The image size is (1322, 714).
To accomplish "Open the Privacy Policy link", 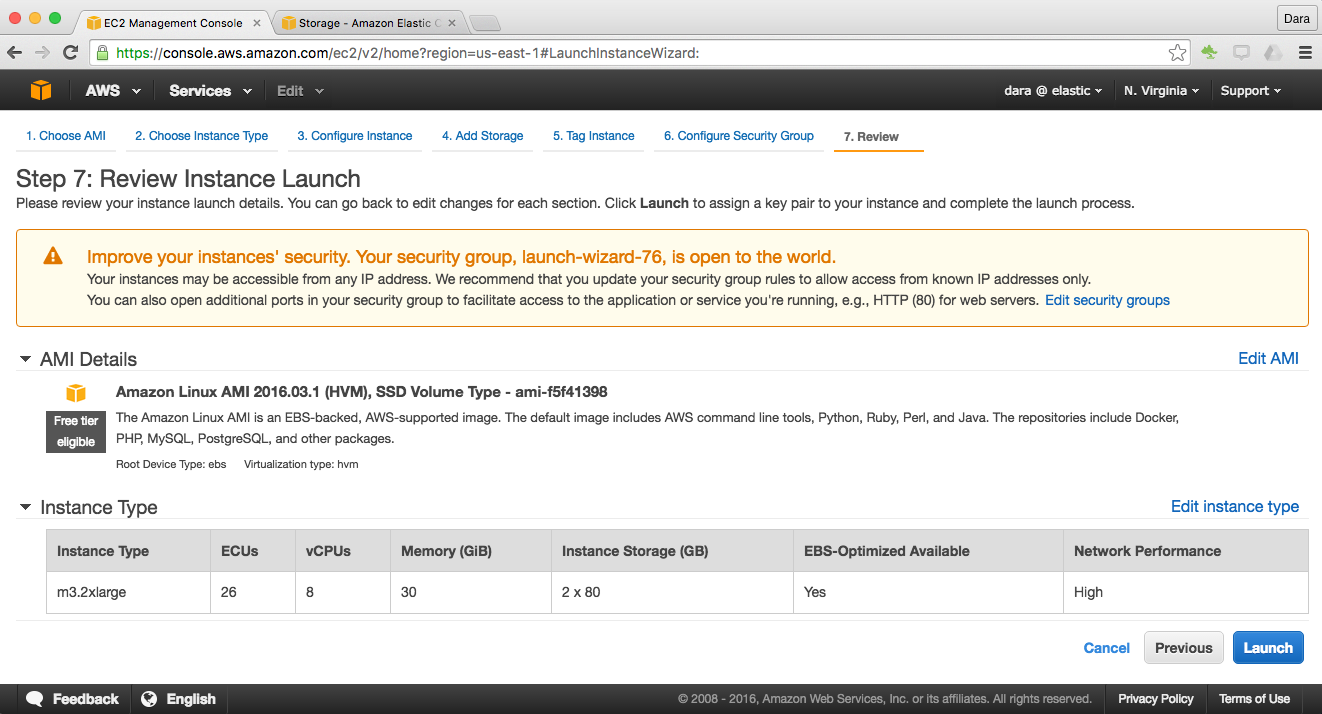I will tap(1156, 699).
